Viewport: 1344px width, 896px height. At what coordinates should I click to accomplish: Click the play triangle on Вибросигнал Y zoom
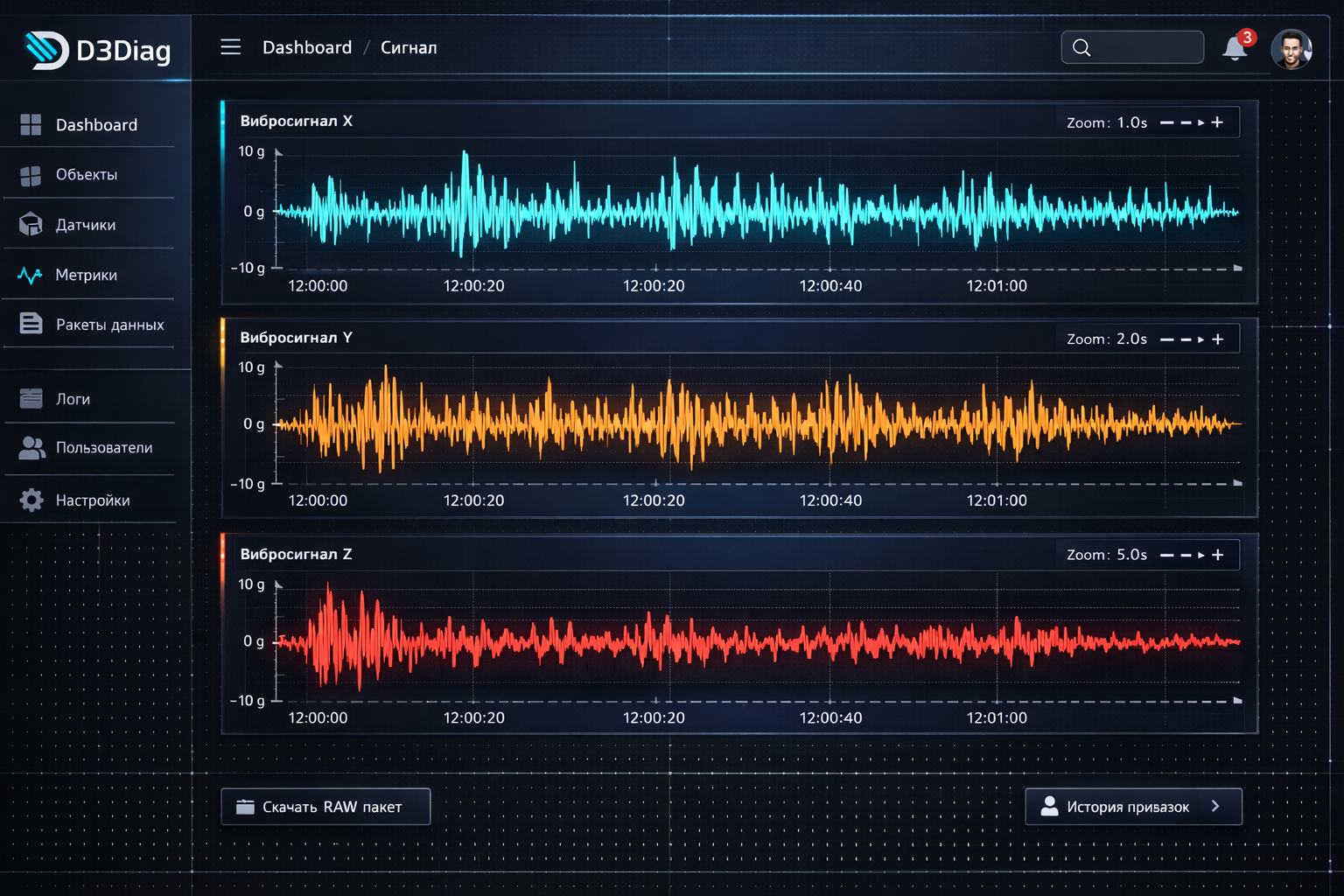pos(1200,339)
